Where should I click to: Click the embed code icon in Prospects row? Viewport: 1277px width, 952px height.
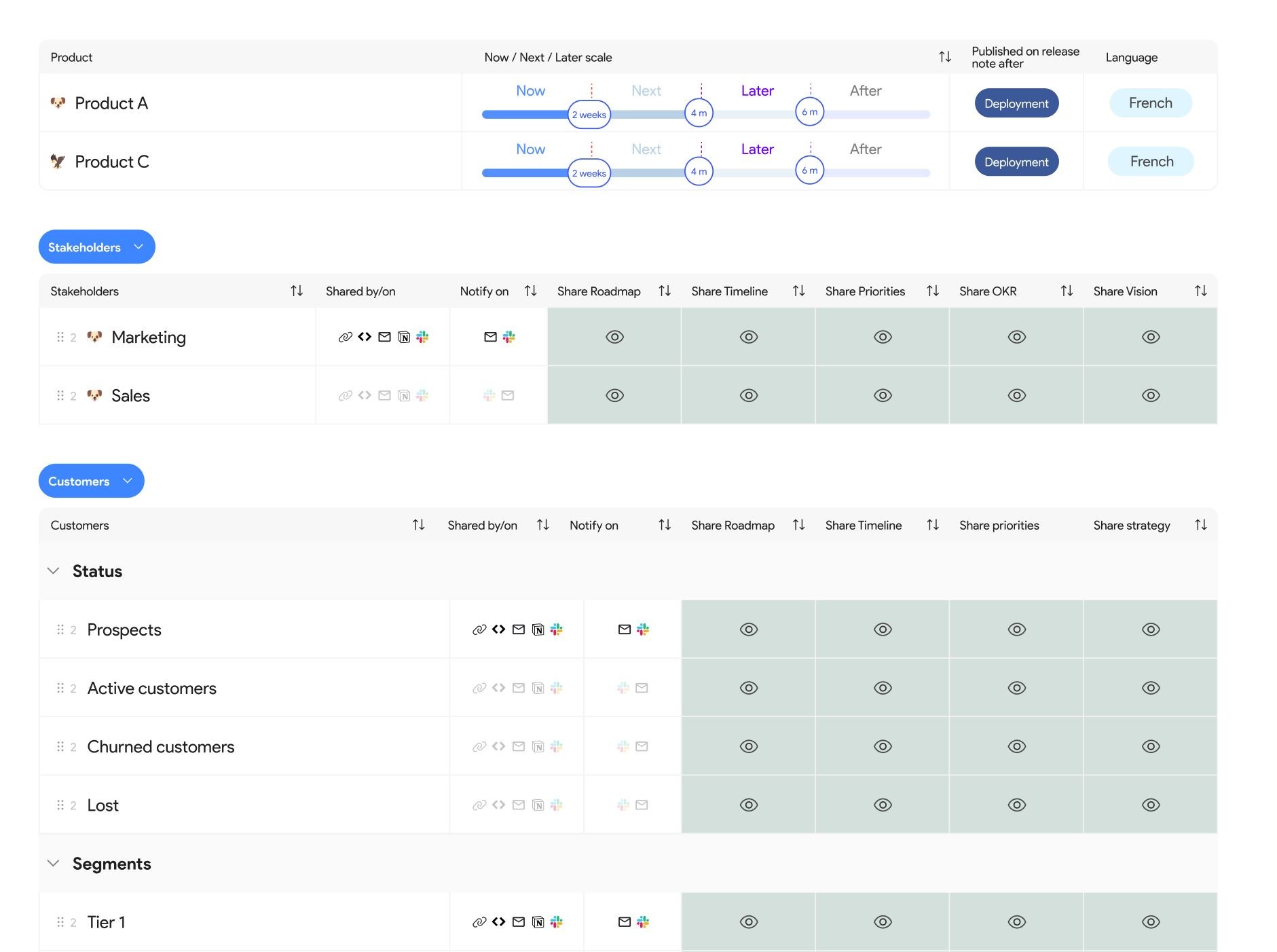point(498,629)
